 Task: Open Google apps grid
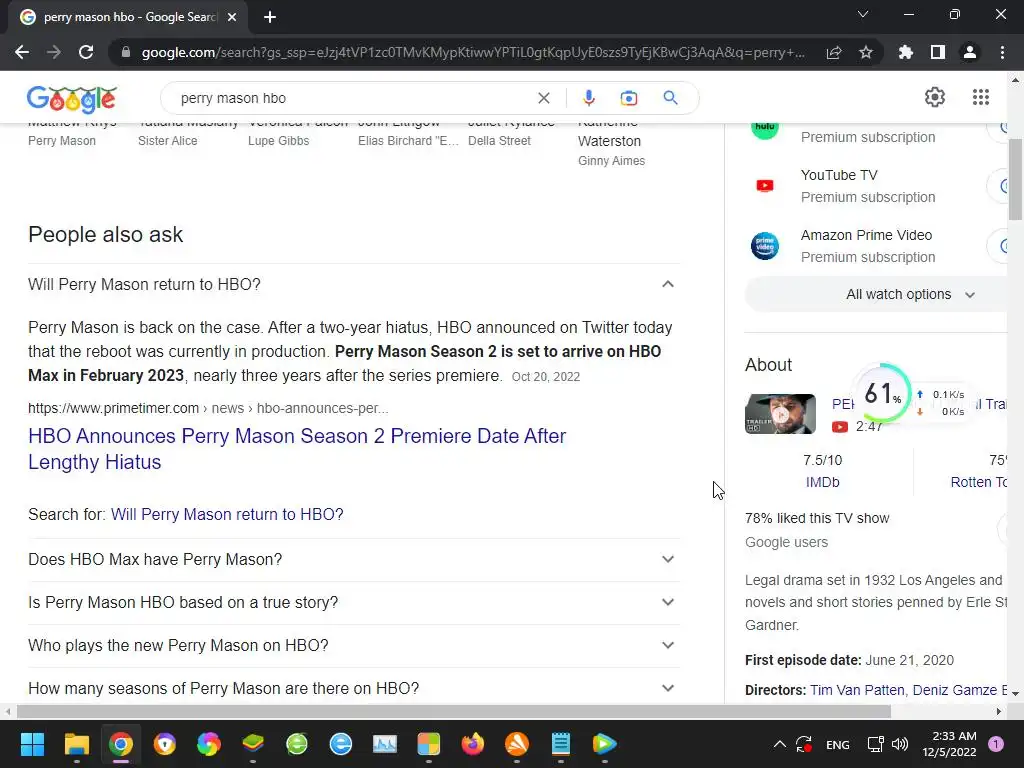[980, 97]
